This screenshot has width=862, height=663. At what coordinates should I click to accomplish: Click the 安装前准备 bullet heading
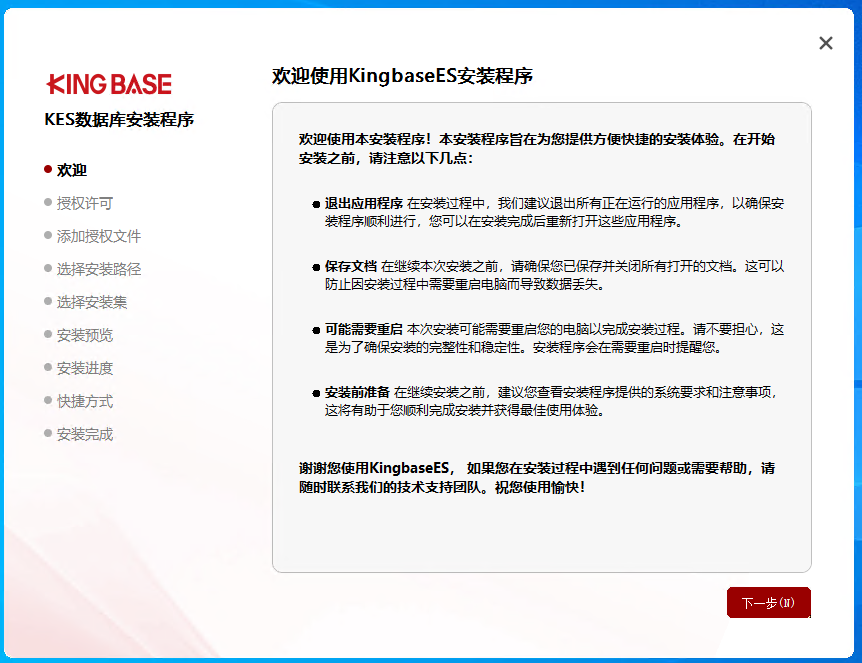click(x=357, y=393)
